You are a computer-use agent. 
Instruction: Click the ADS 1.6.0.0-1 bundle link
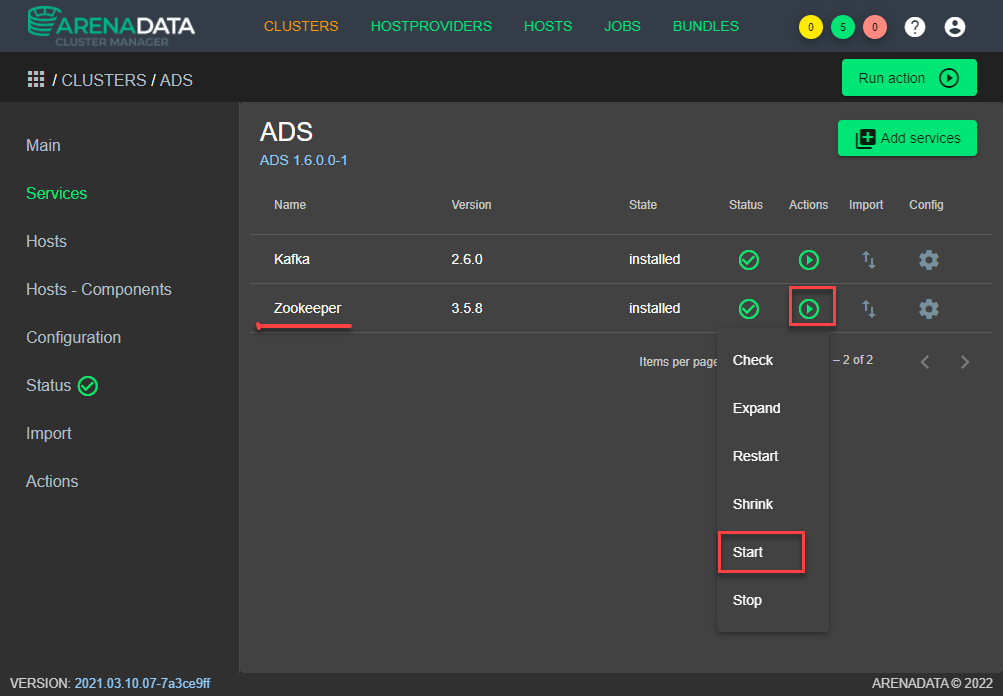click(x=304, y=160)
